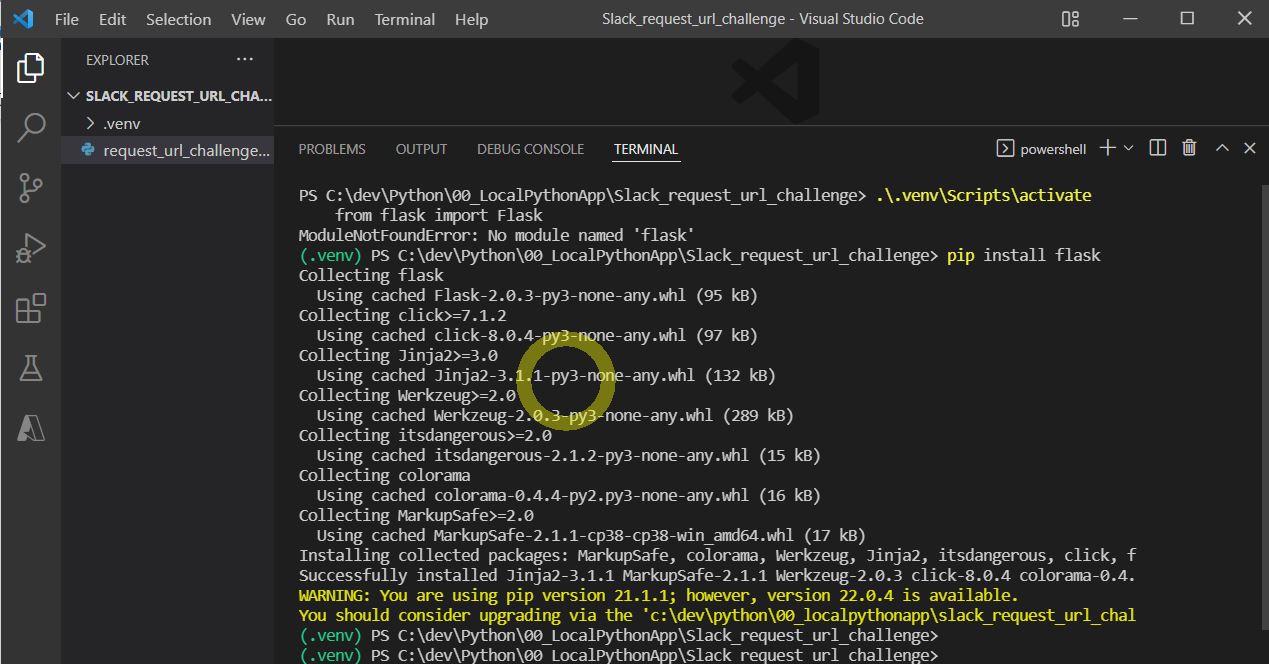1269x664 pixels.
Task: Click the window title 'Slack_request_url_challenge - Visual Studio Code'
Action: point(763,19)
